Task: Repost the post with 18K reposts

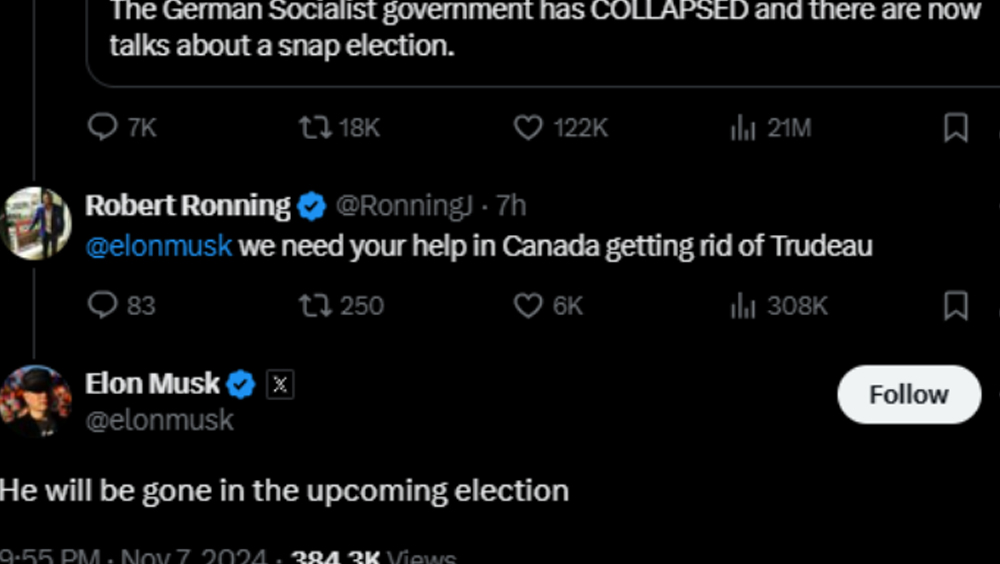Action: pos(315,128)
